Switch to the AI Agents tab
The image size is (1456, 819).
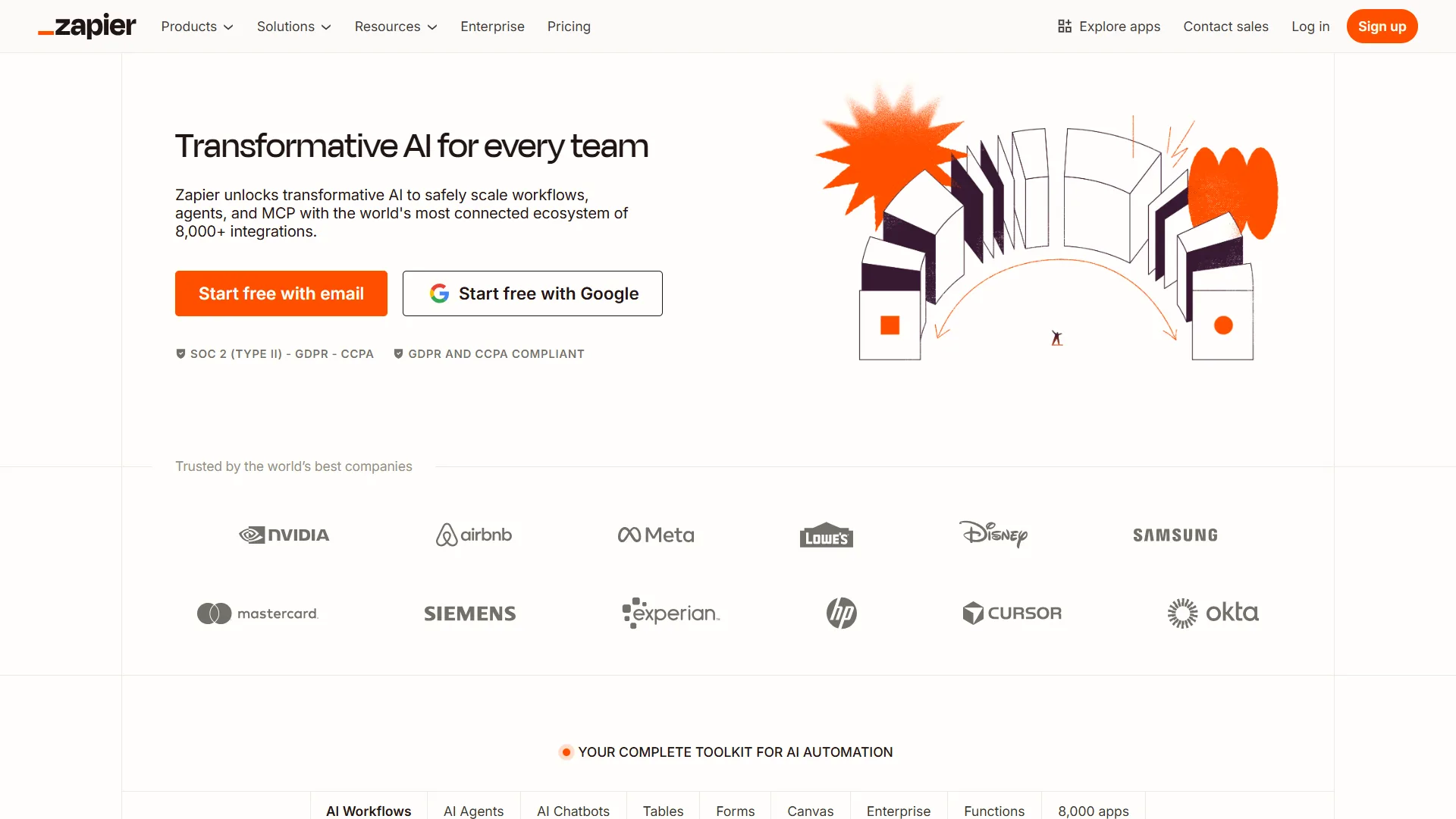(473, 811)
